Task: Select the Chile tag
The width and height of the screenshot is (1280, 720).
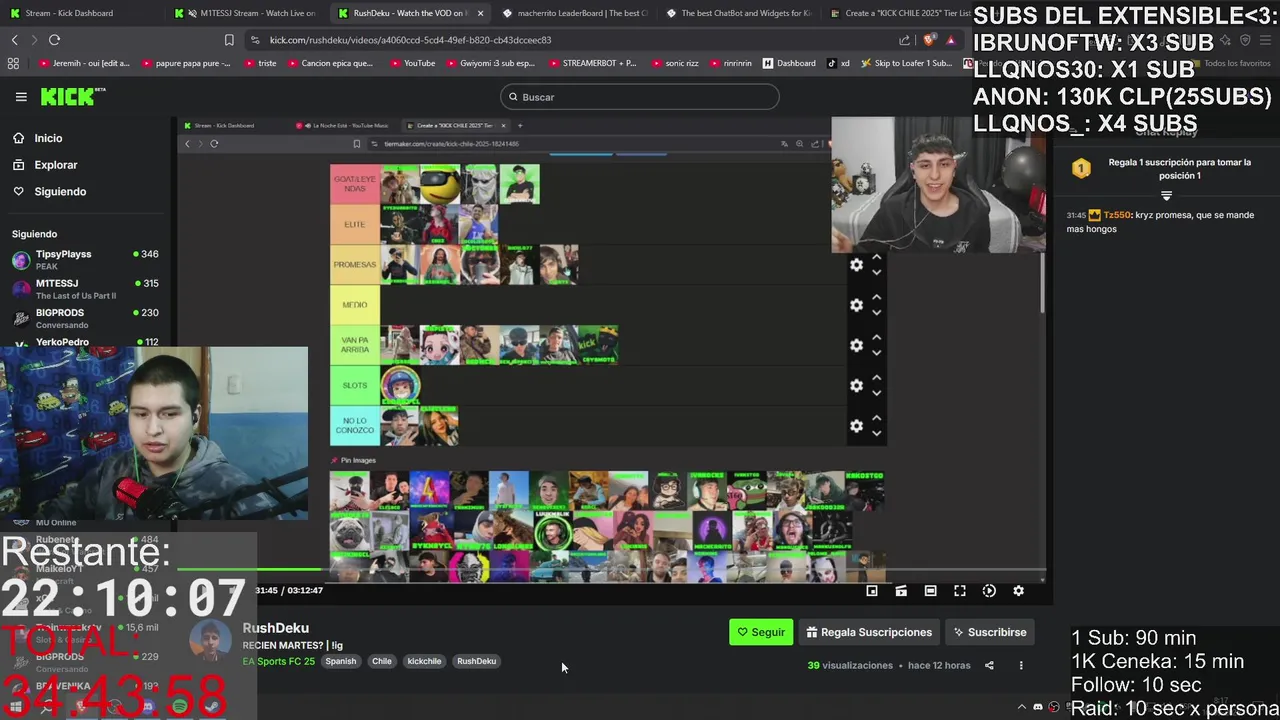Action: (382, 661)
